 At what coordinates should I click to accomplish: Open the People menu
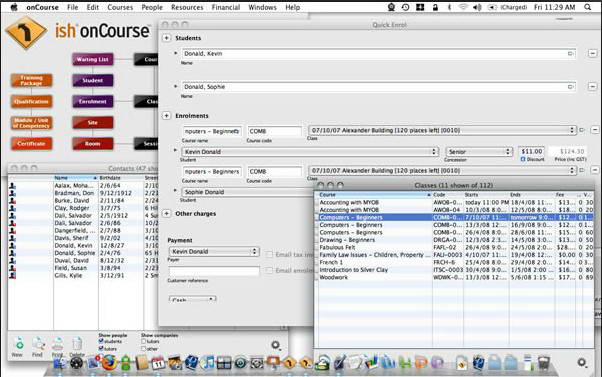[152, 7]
